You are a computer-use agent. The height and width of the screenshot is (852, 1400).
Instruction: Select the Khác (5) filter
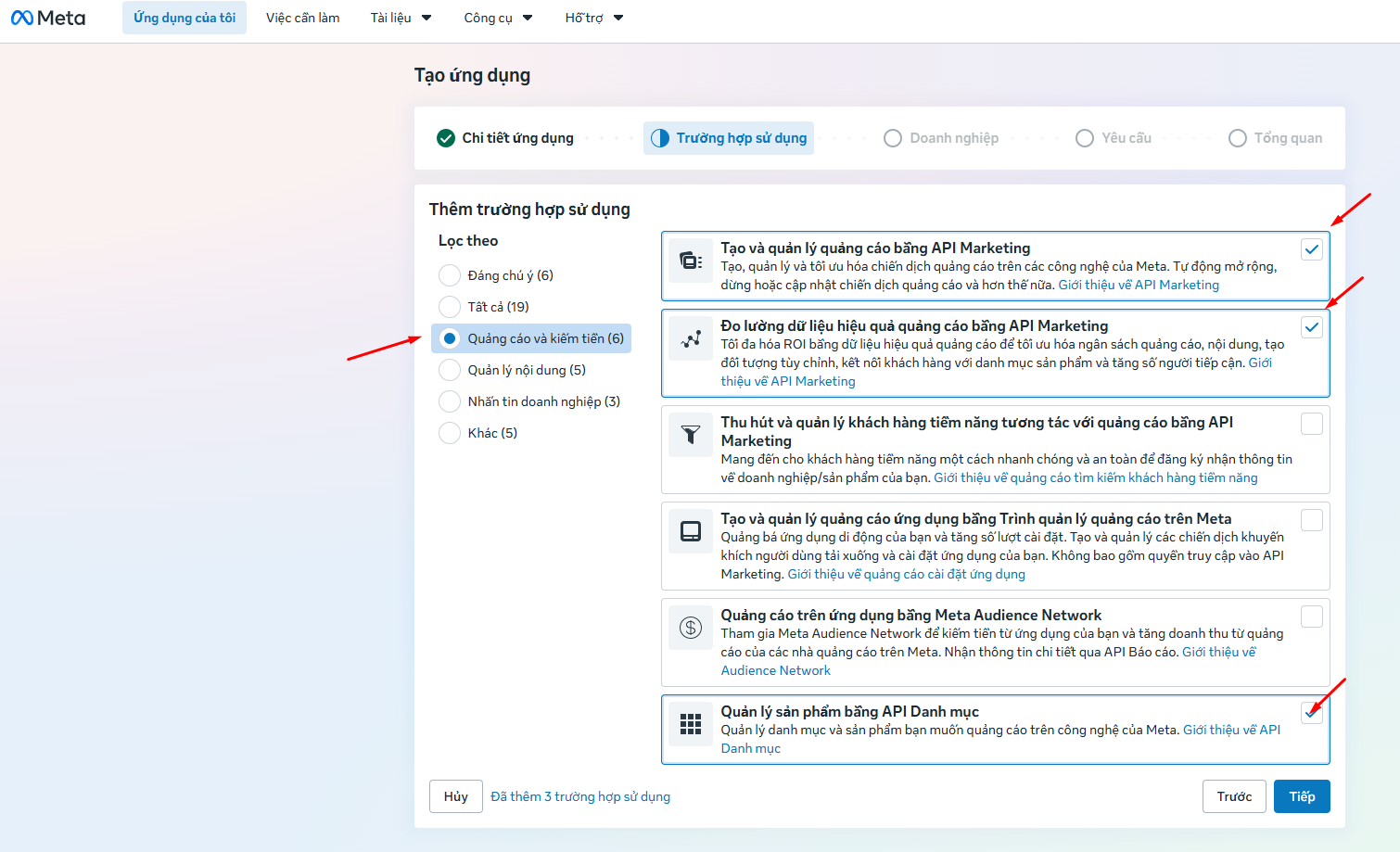[x=450, y=433]
